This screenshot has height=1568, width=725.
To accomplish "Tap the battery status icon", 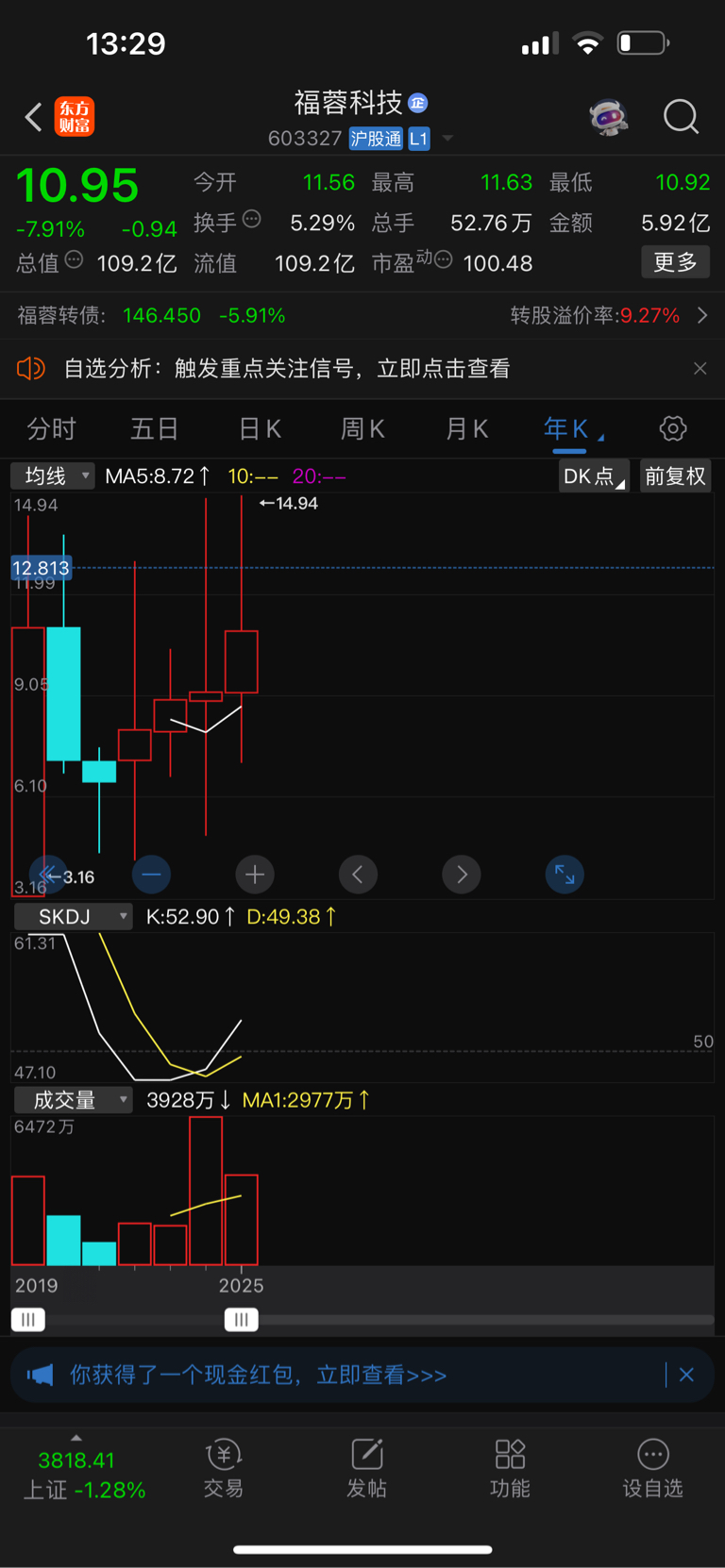I will tap(643, 43).
